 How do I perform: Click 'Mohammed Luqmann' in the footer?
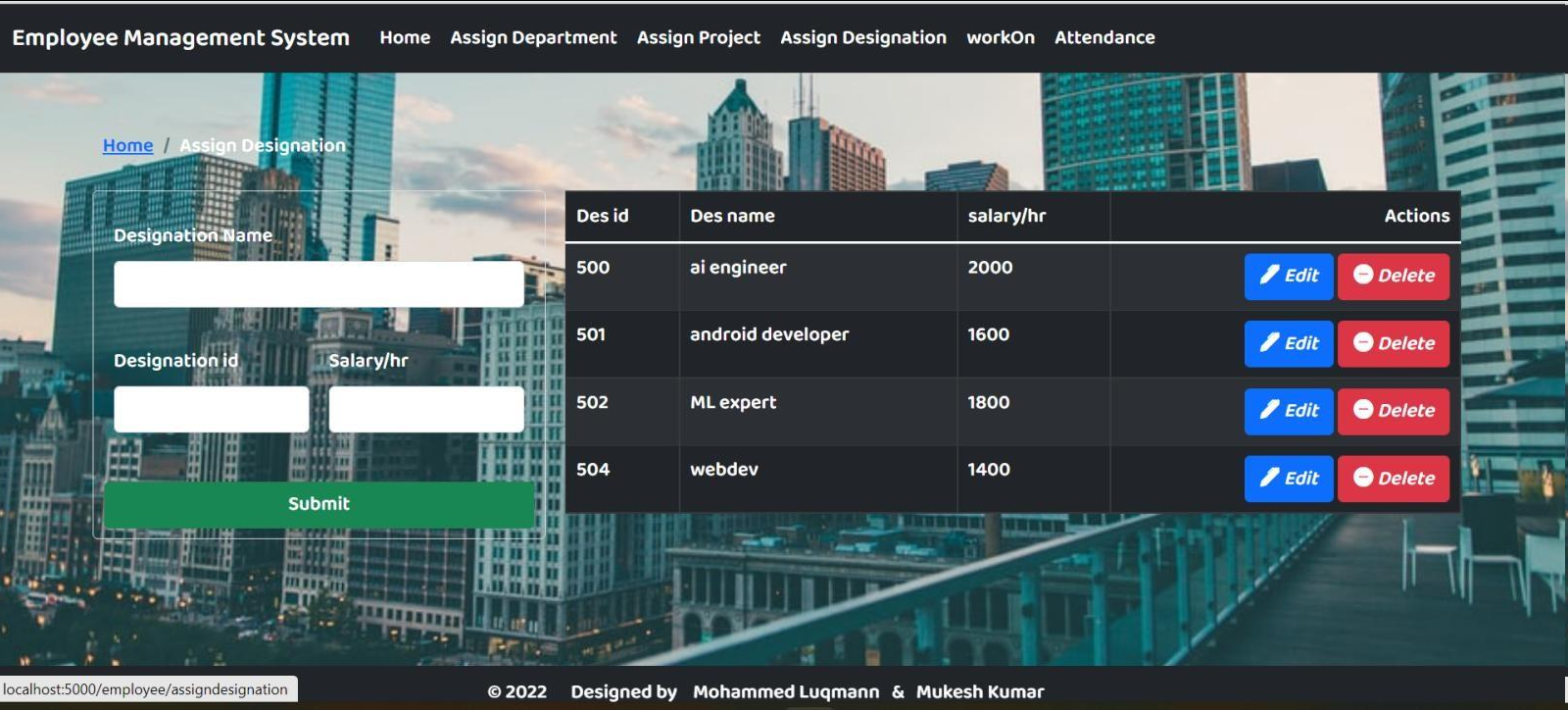coord(786,692)
